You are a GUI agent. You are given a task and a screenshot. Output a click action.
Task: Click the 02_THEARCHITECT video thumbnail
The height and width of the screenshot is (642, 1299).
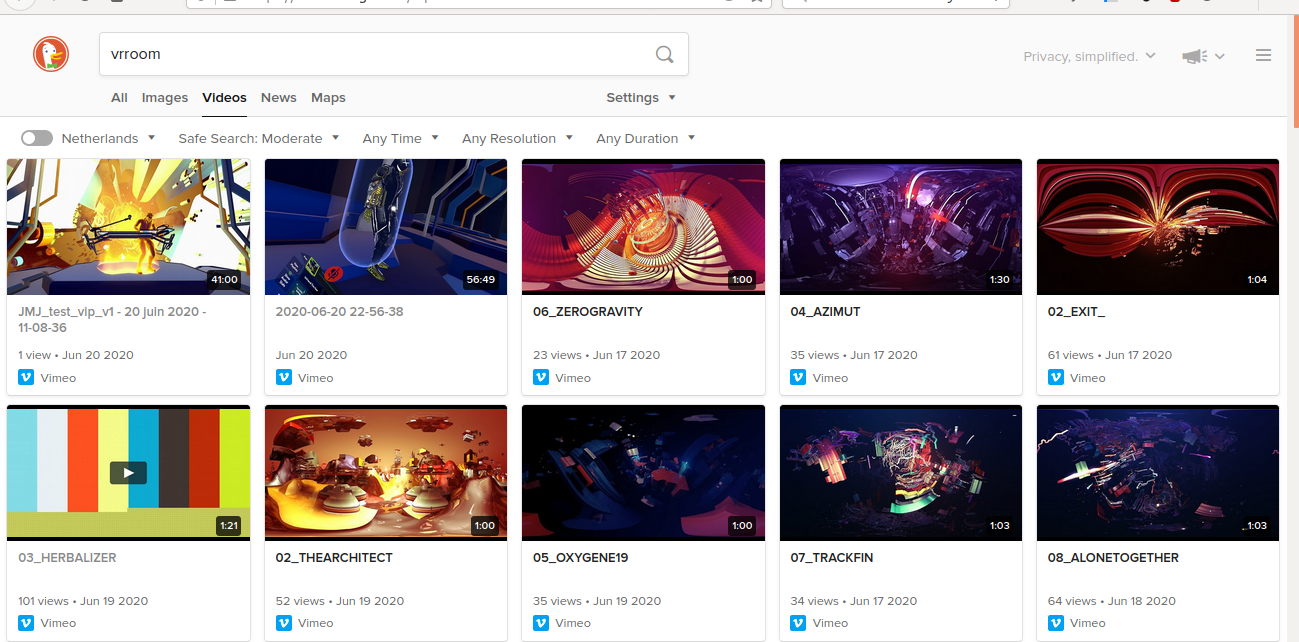coord(386,473)
